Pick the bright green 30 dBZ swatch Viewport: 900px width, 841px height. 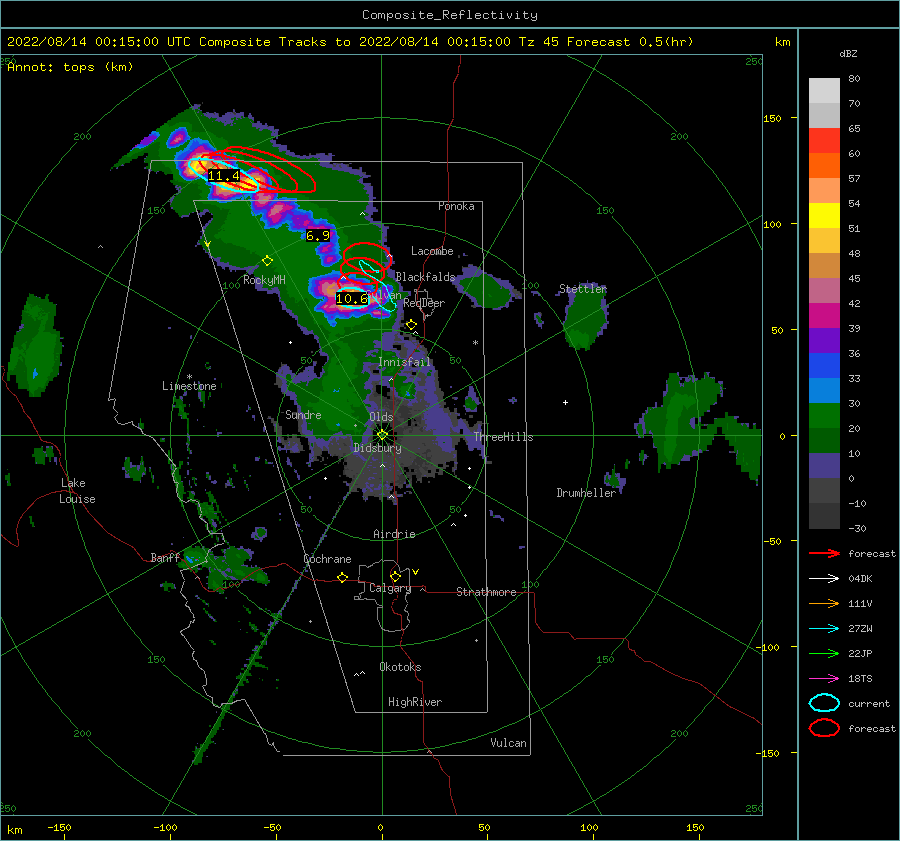point(824,415)
